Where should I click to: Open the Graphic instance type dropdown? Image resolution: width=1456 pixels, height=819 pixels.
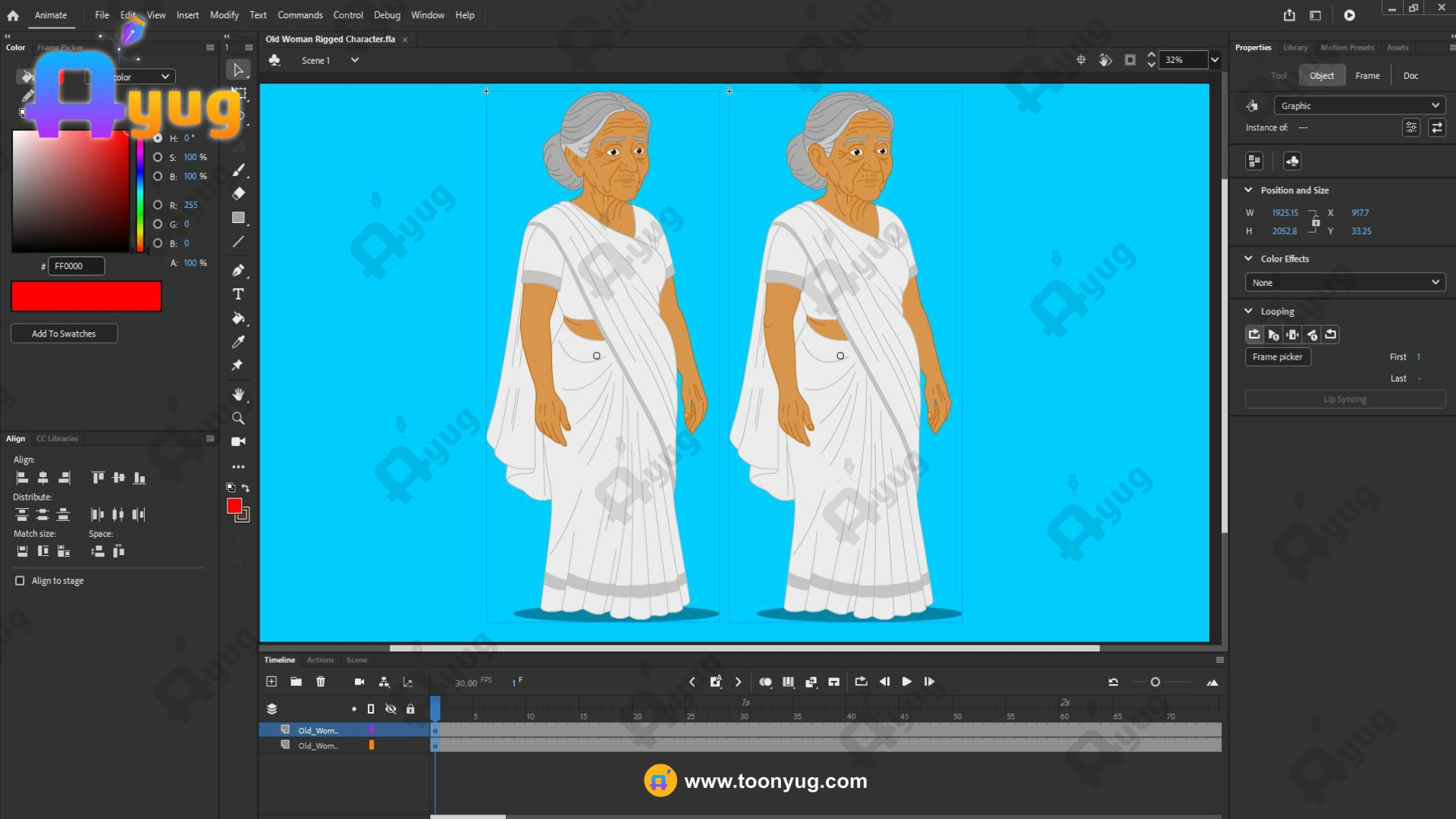pos(1360,105)
